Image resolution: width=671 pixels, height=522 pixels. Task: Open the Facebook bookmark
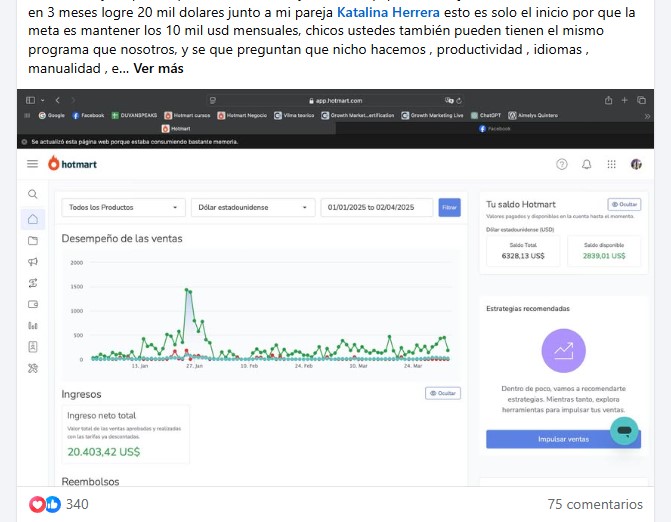click(88, 115)
